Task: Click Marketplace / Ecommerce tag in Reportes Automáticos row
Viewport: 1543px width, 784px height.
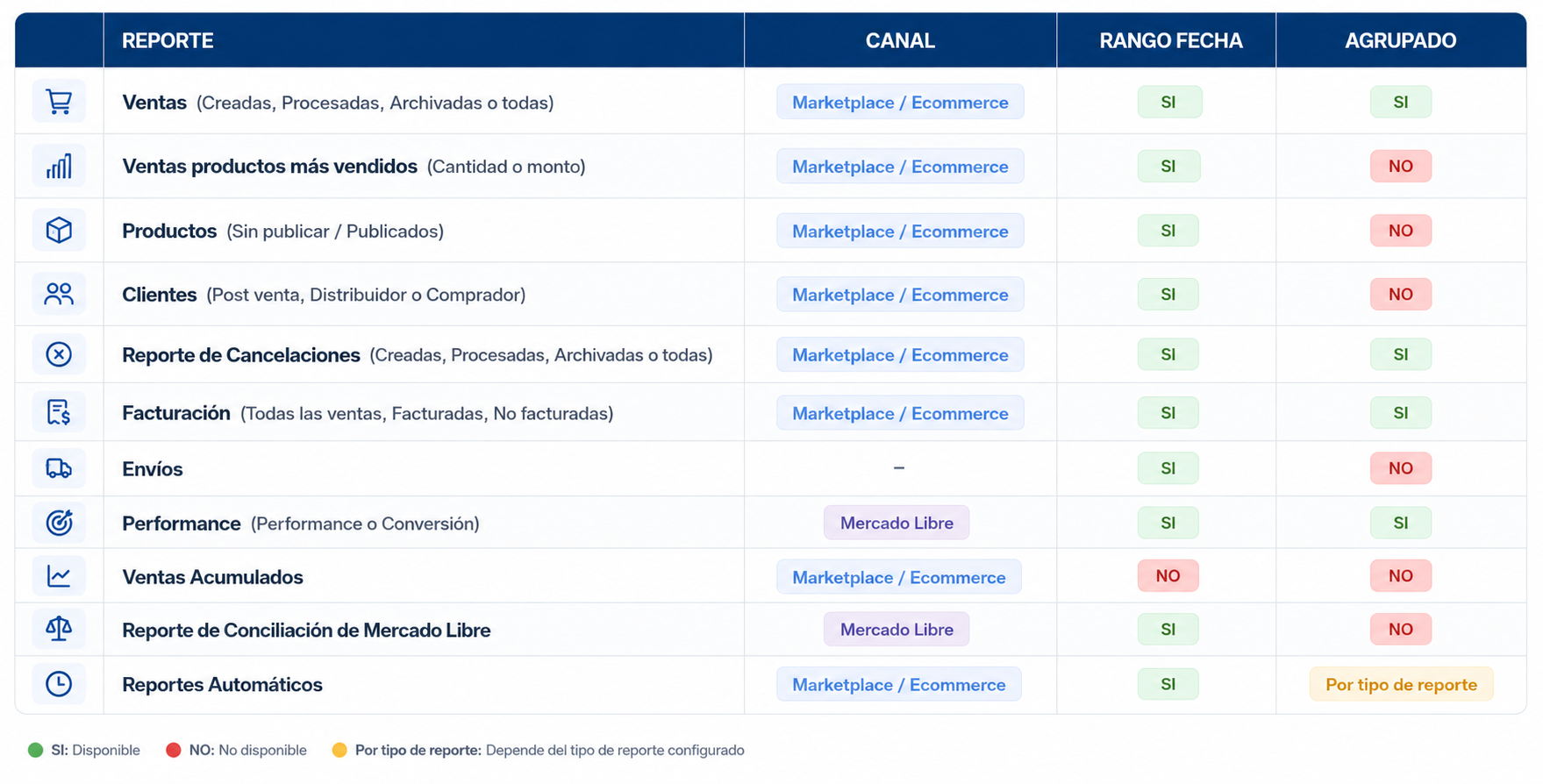Action: point(899,684)
